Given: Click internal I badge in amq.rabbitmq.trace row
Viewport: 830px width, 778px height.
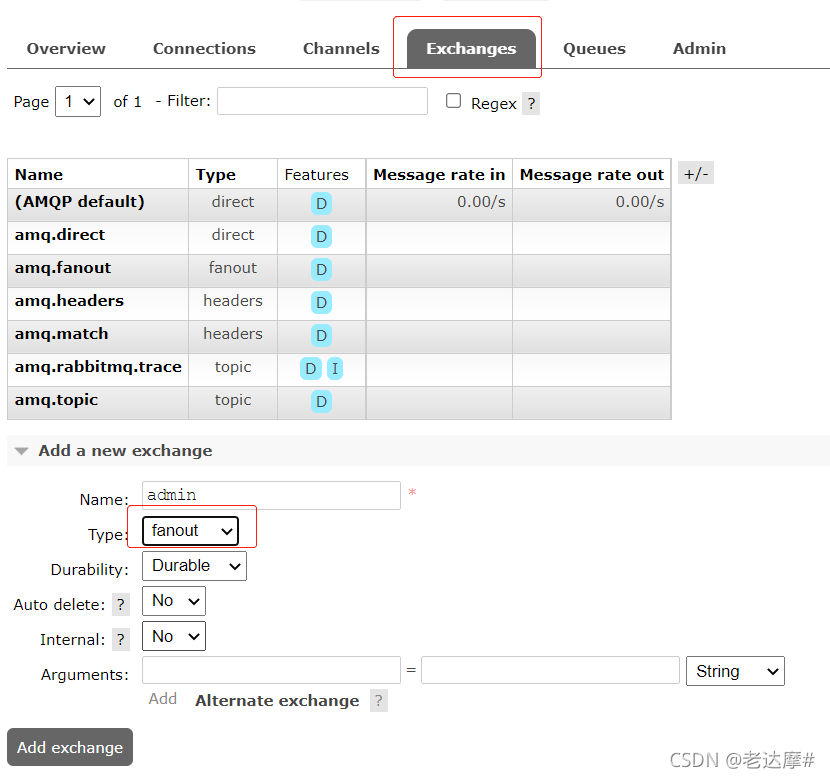Looking at the screenshot, I should pyautogui.click(x=335, y=369).
